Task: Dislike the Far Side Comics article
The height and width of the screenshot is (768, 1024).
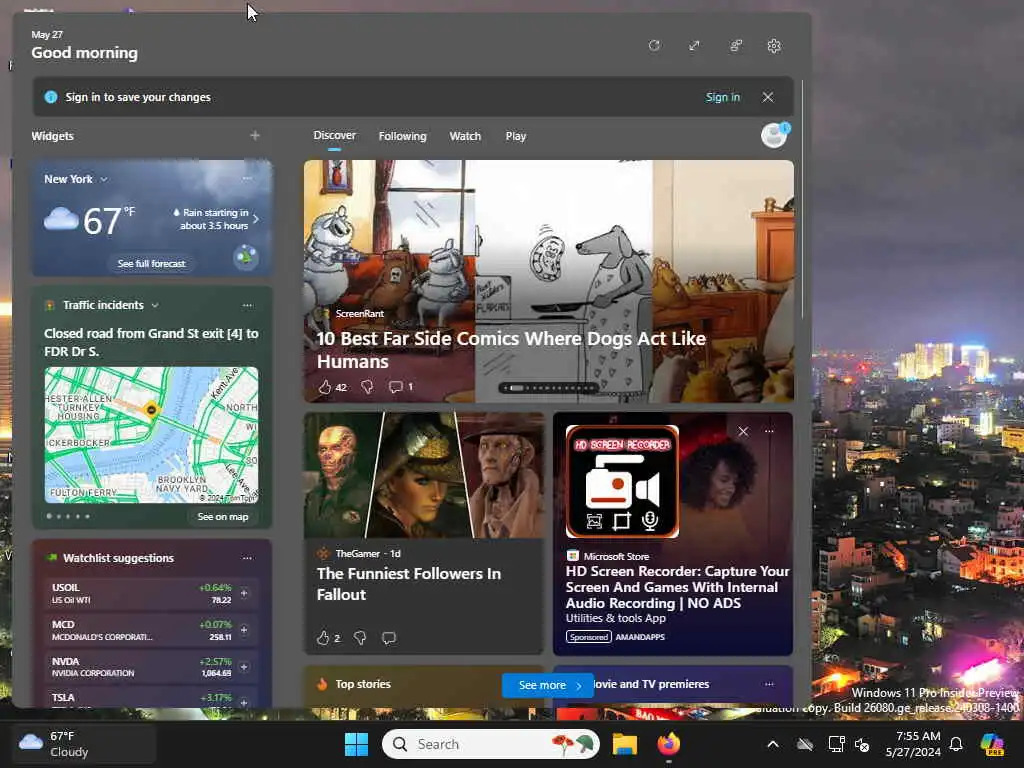Action: coord(367,387)
